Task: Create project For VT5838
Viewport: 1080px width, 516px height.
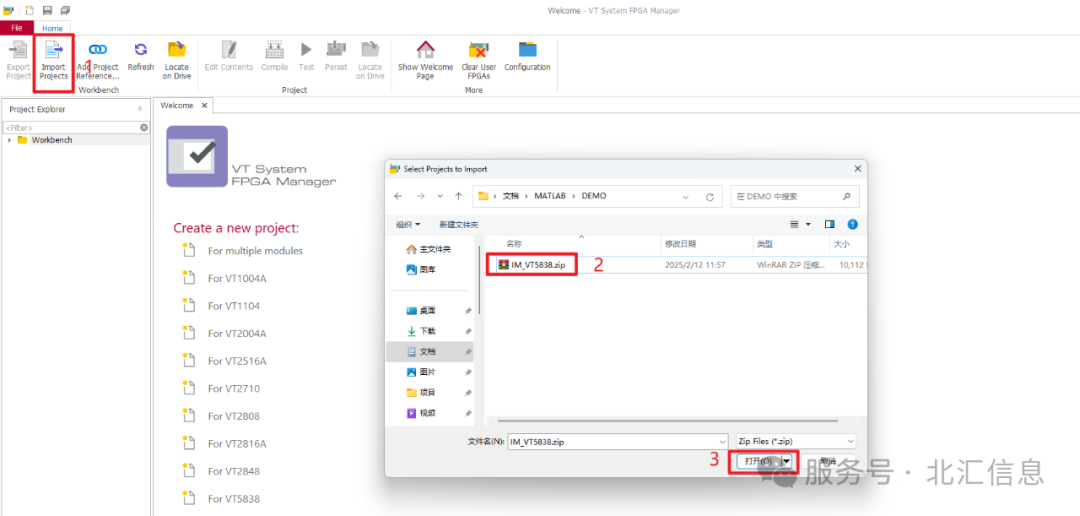Action: click(x=233, y=499)
